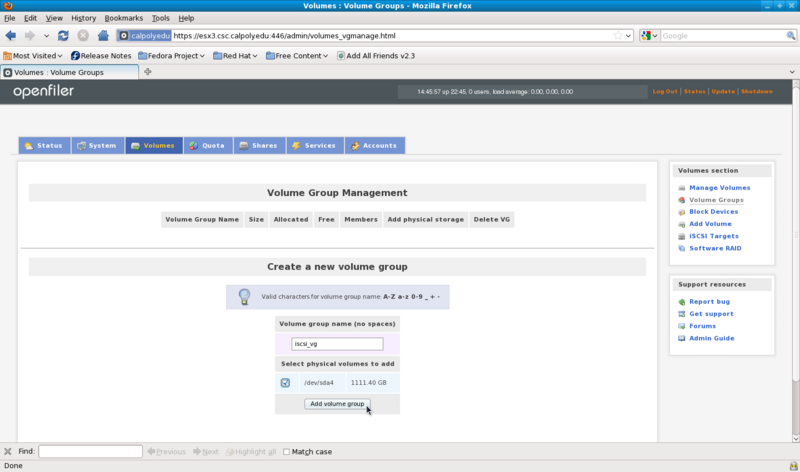Click the Firefox icon in the title bar
The width and height of the screenshot is (800, 472).
point(8,6)
